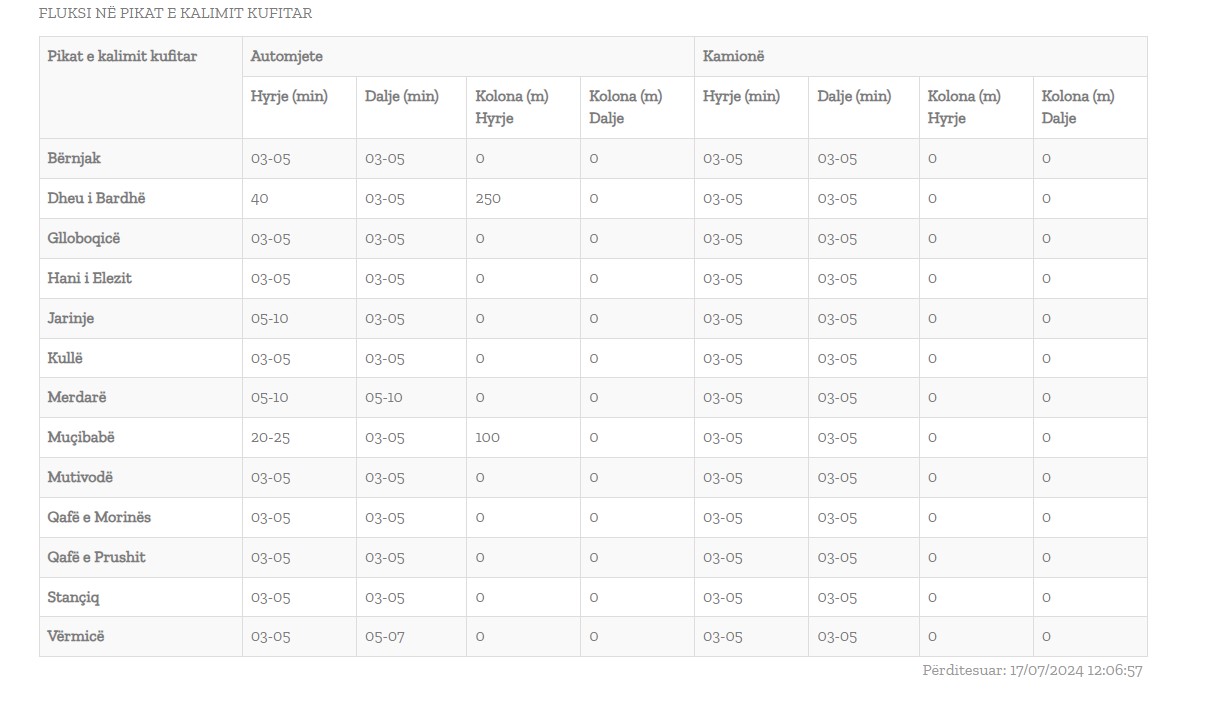Click the Jarinje row label

point(71,318)
